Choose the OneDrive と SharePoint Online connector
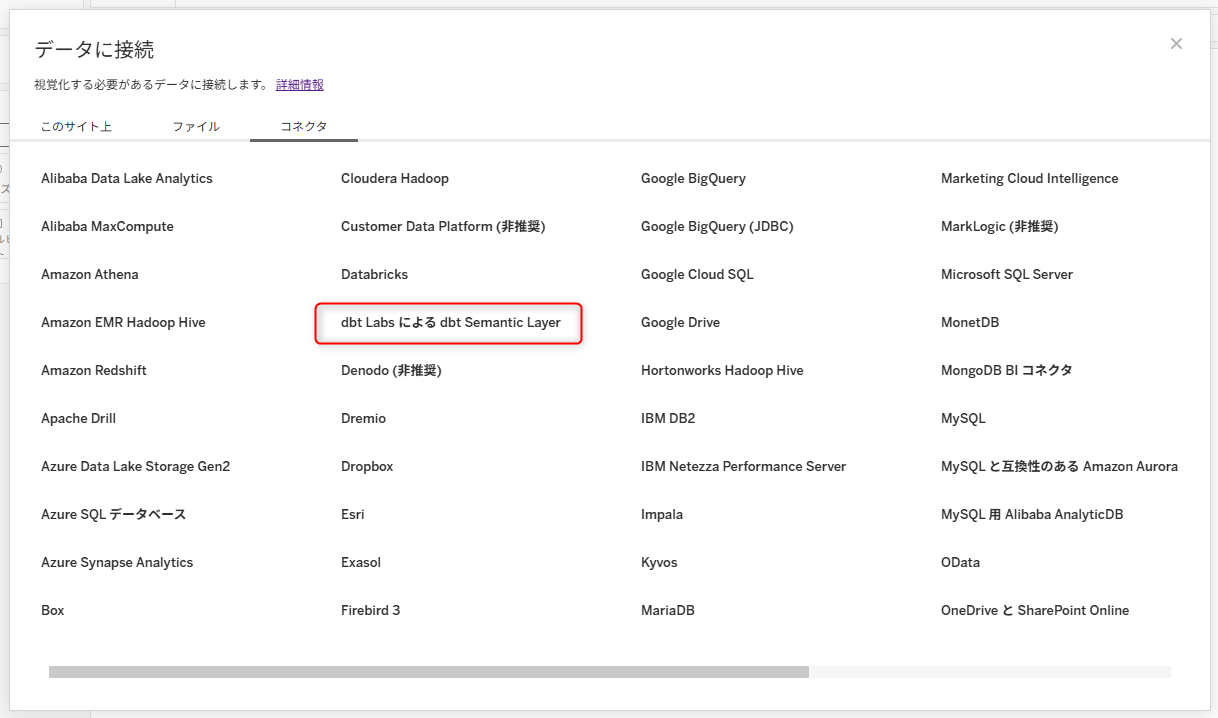The image size is (1218, 718). (x=1034, y=611)
